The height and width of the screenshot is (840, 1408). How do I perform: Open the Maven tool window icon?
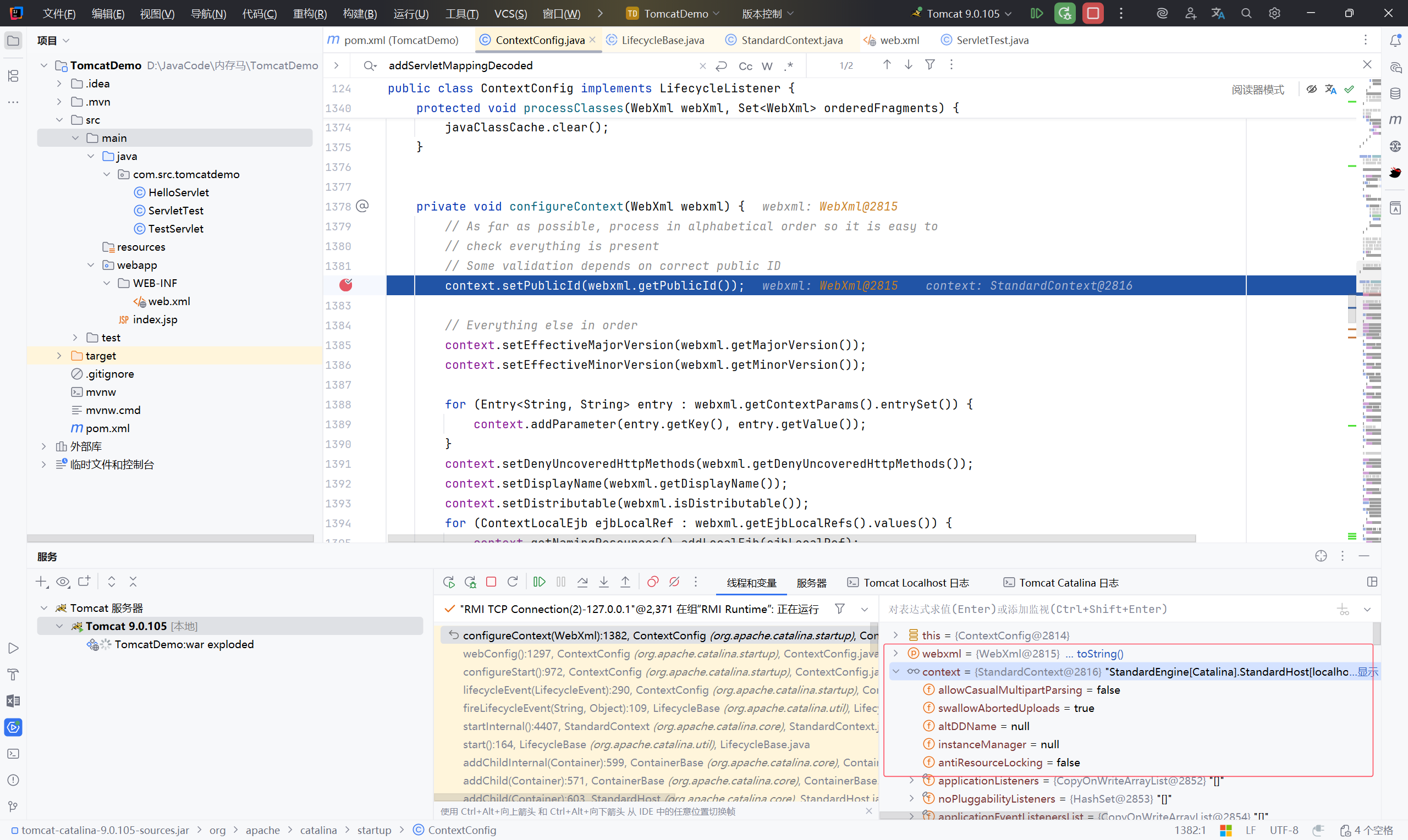point(1395,119)
